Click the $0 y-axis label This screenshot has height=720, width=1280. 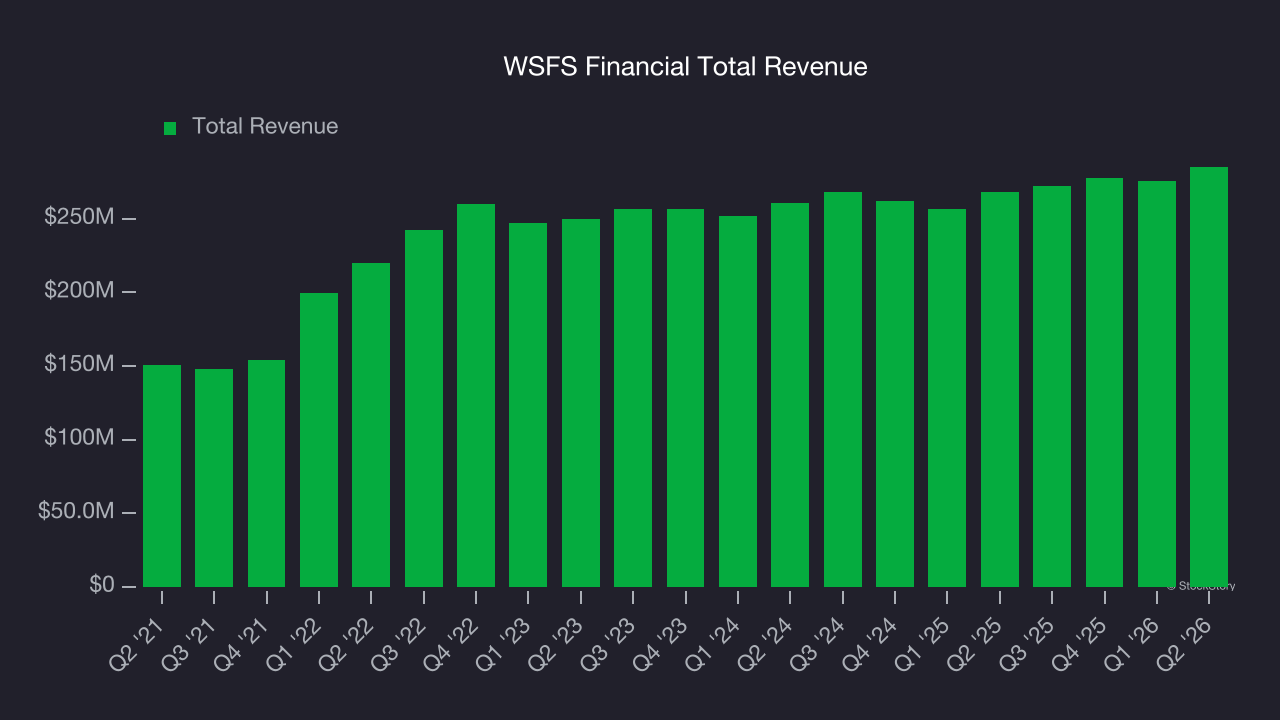[x=100, y=586]
